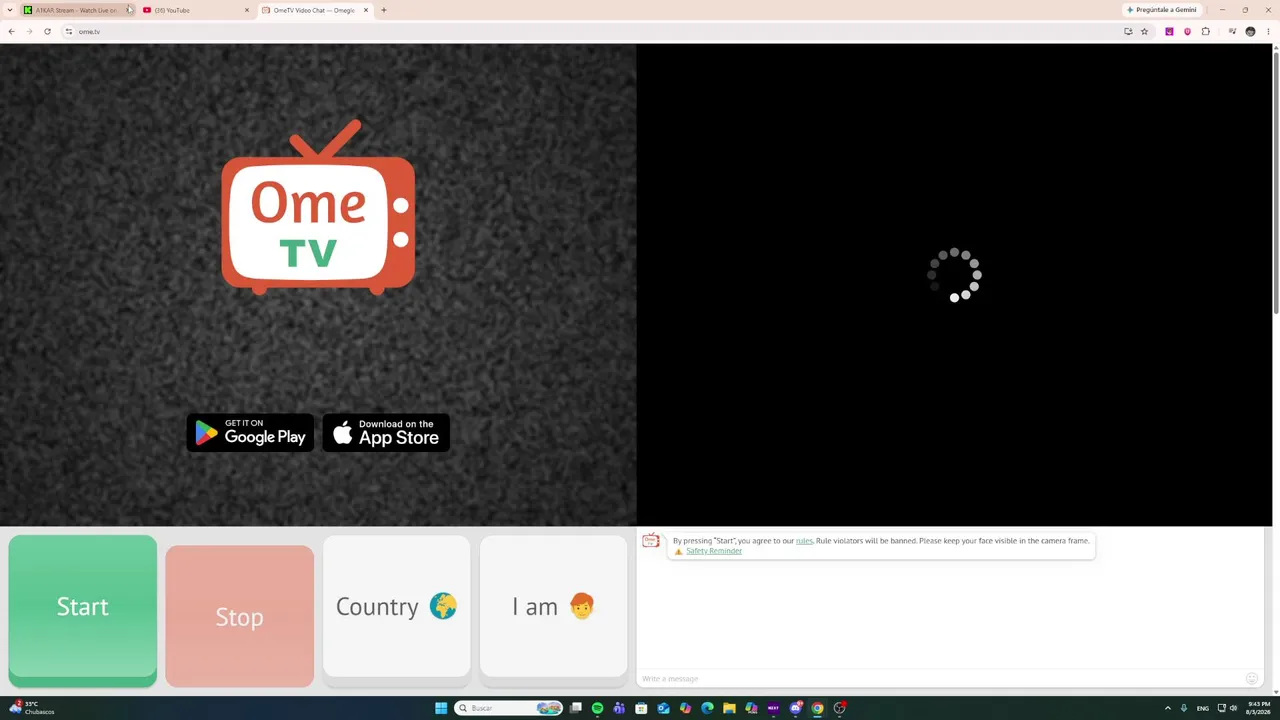The image size is (1280, 720).
Task: Go forward in browser history
Action: pos(29,31)
